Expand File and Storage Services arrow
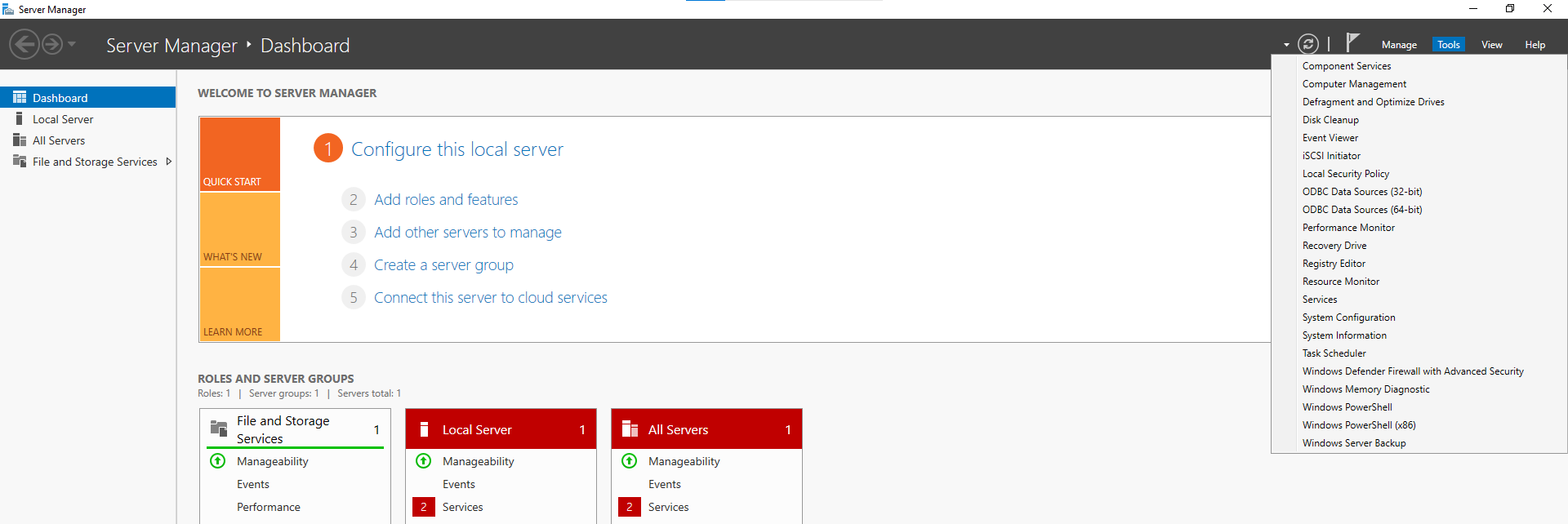Viewport: 1568px width, 524px height. pyautogui.click(x=168, y=162)
